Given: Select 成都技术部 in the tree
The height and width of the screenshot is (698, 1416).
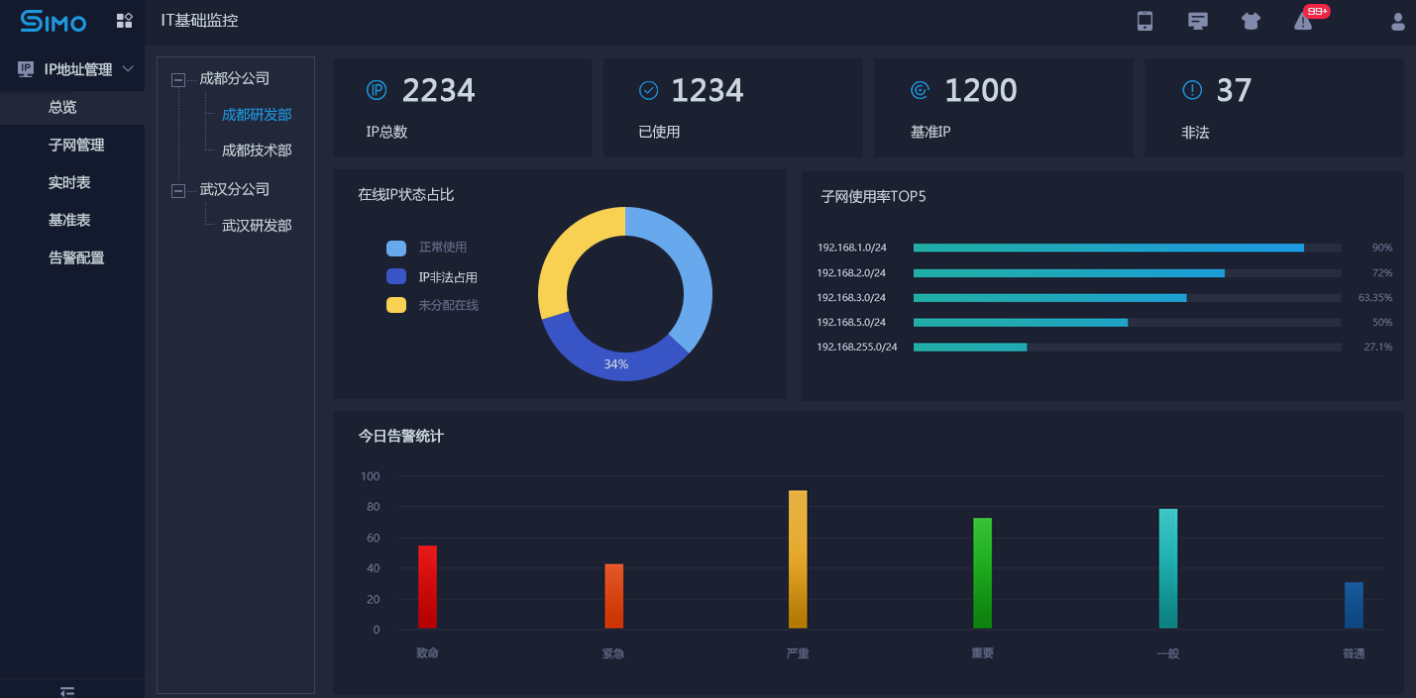Looking at the screenshot, I should pos(256,150).
